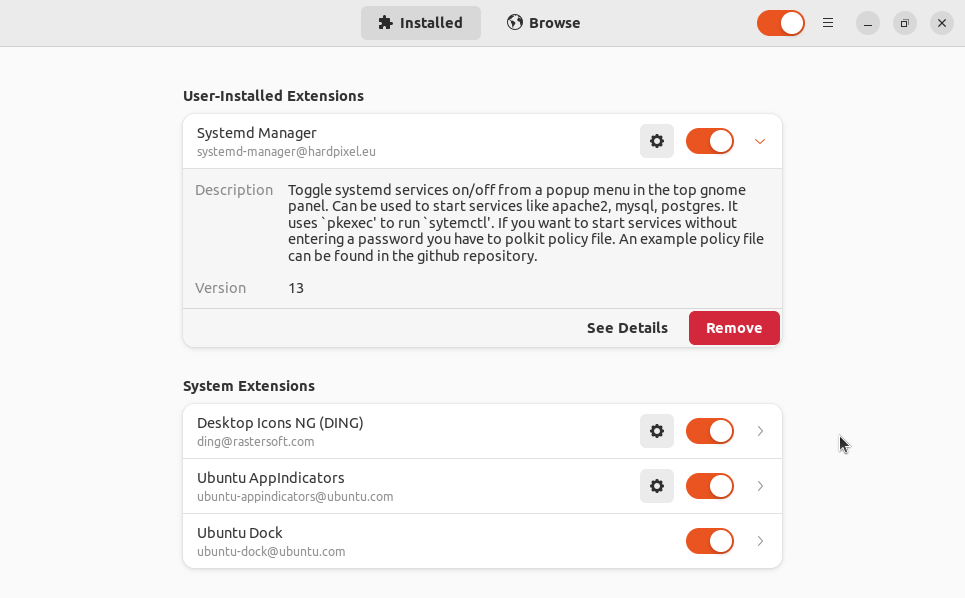The width and height of the screenshot is (965, 598).
Task: Click the Ubuntu AppIndicators name
Action: click(x=271, y=478)
